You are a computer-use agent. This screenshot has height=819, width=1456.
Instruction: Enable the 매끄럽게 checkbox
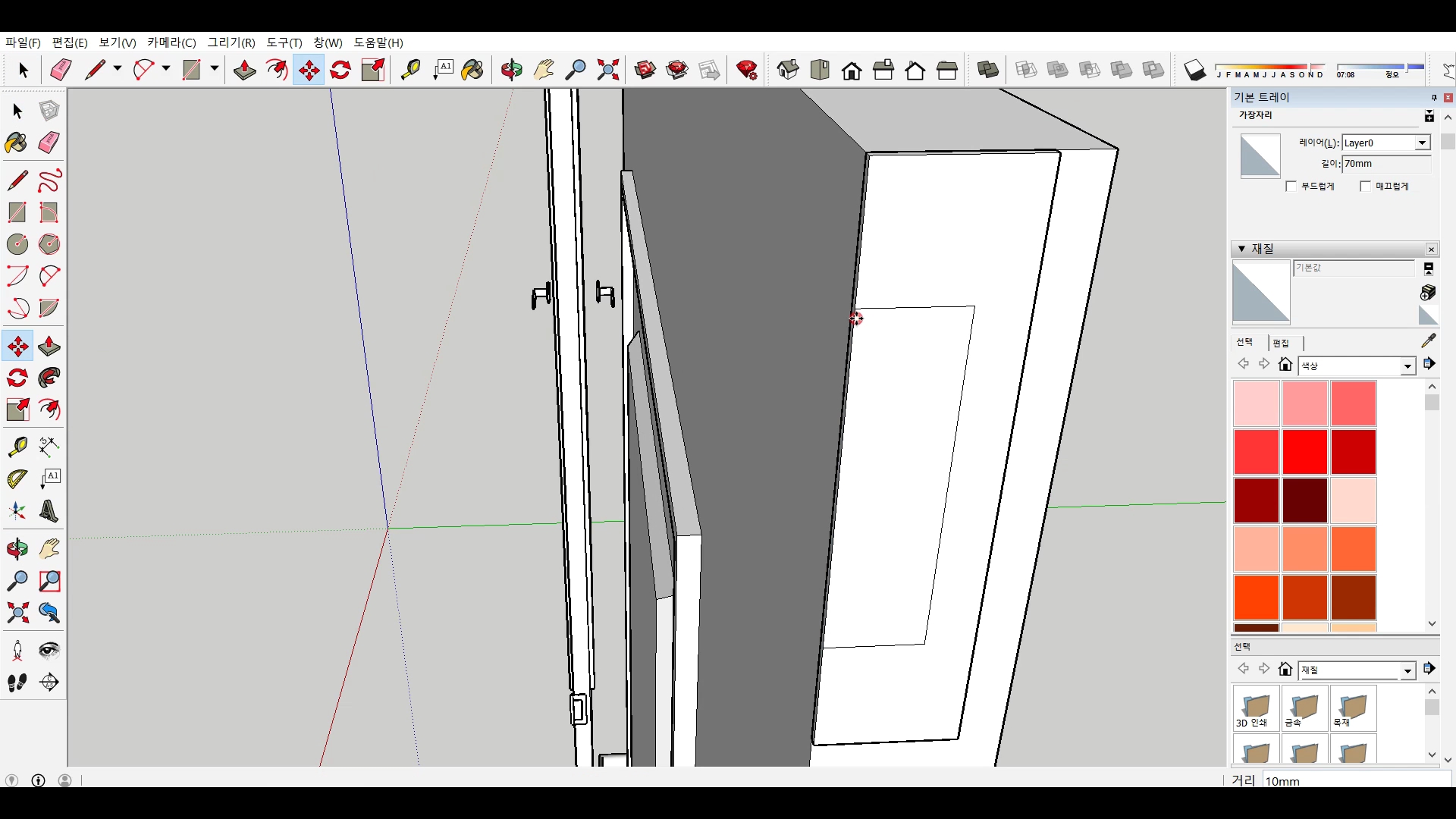point(1366,187)
